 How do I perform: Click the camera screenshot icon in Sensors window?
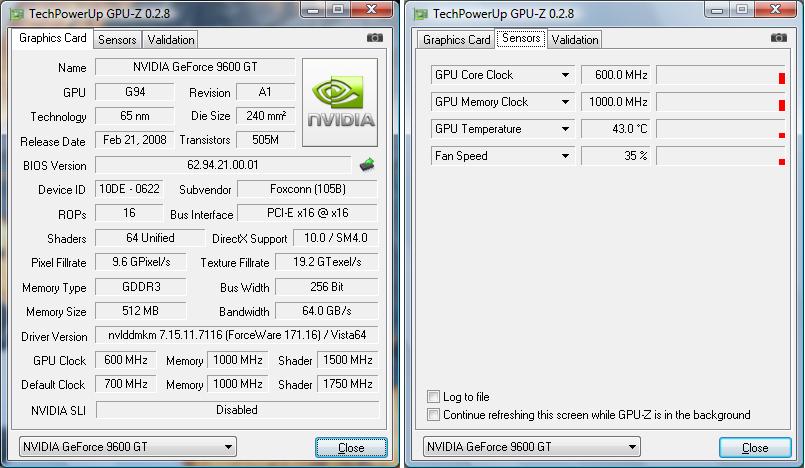click(x=779, y=37)
